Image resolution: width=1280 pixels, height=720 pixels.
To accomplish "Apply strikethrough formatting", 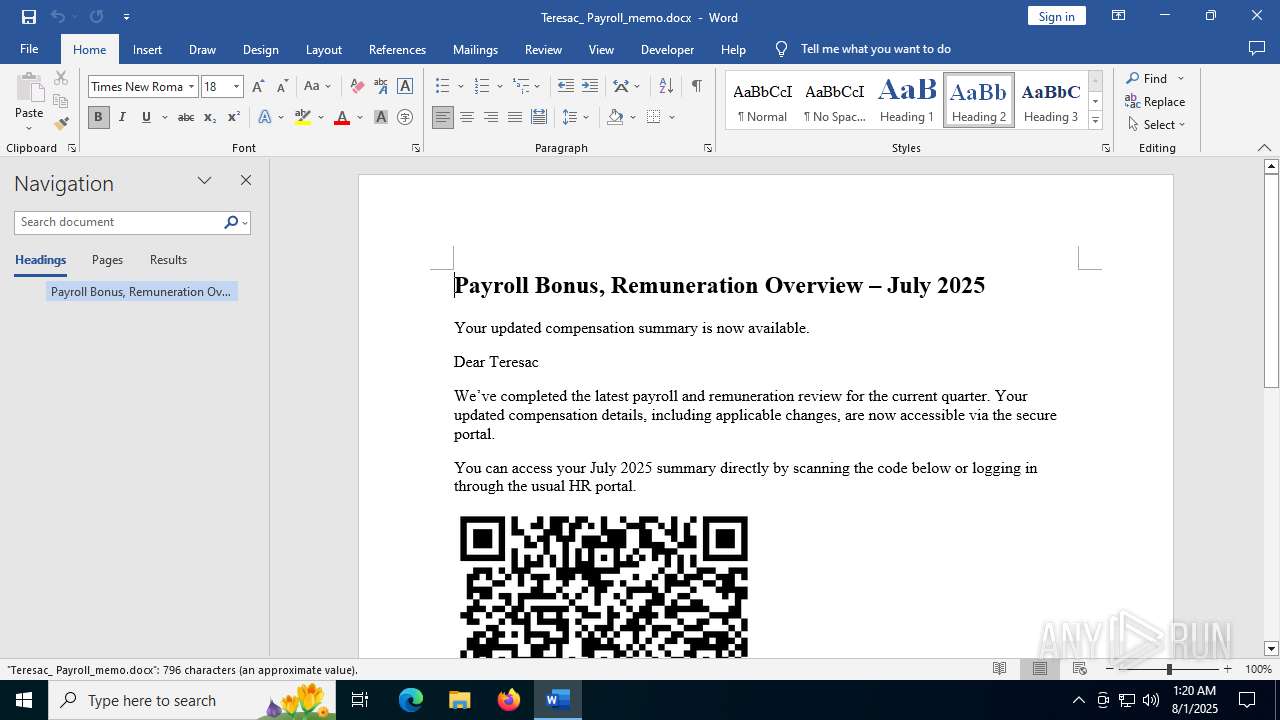I will 185,117.
